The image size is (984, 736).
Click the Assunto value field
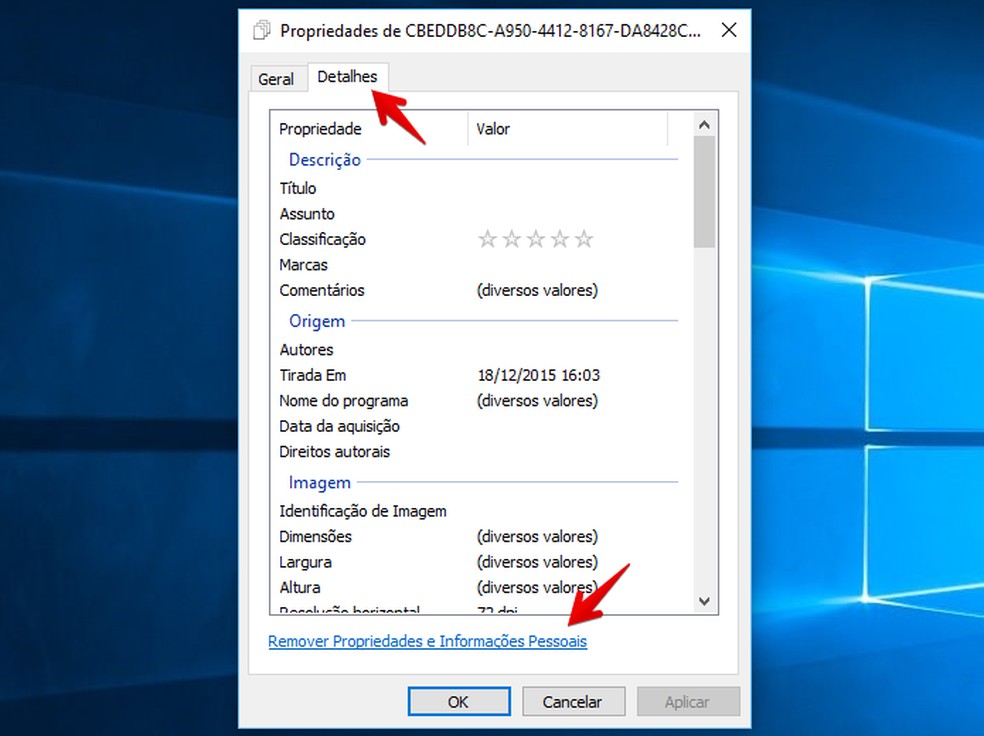550,213
